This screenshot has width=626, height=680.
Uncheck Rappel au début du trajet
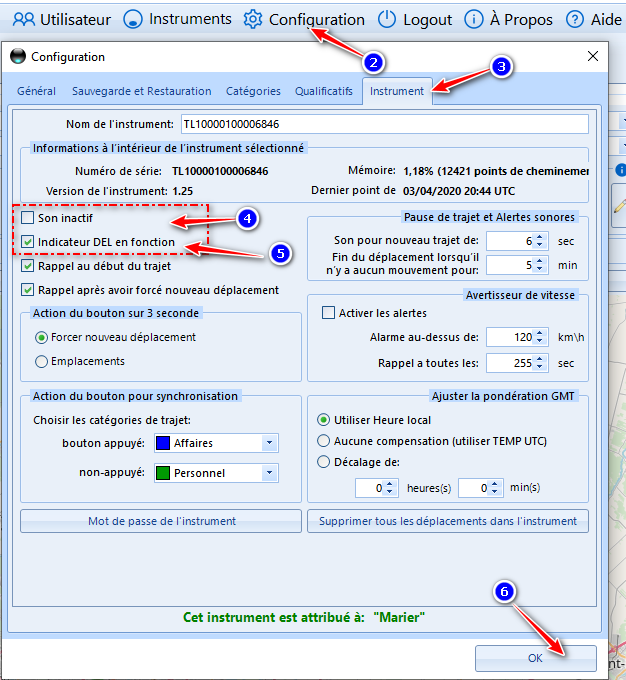pos(27,266)
